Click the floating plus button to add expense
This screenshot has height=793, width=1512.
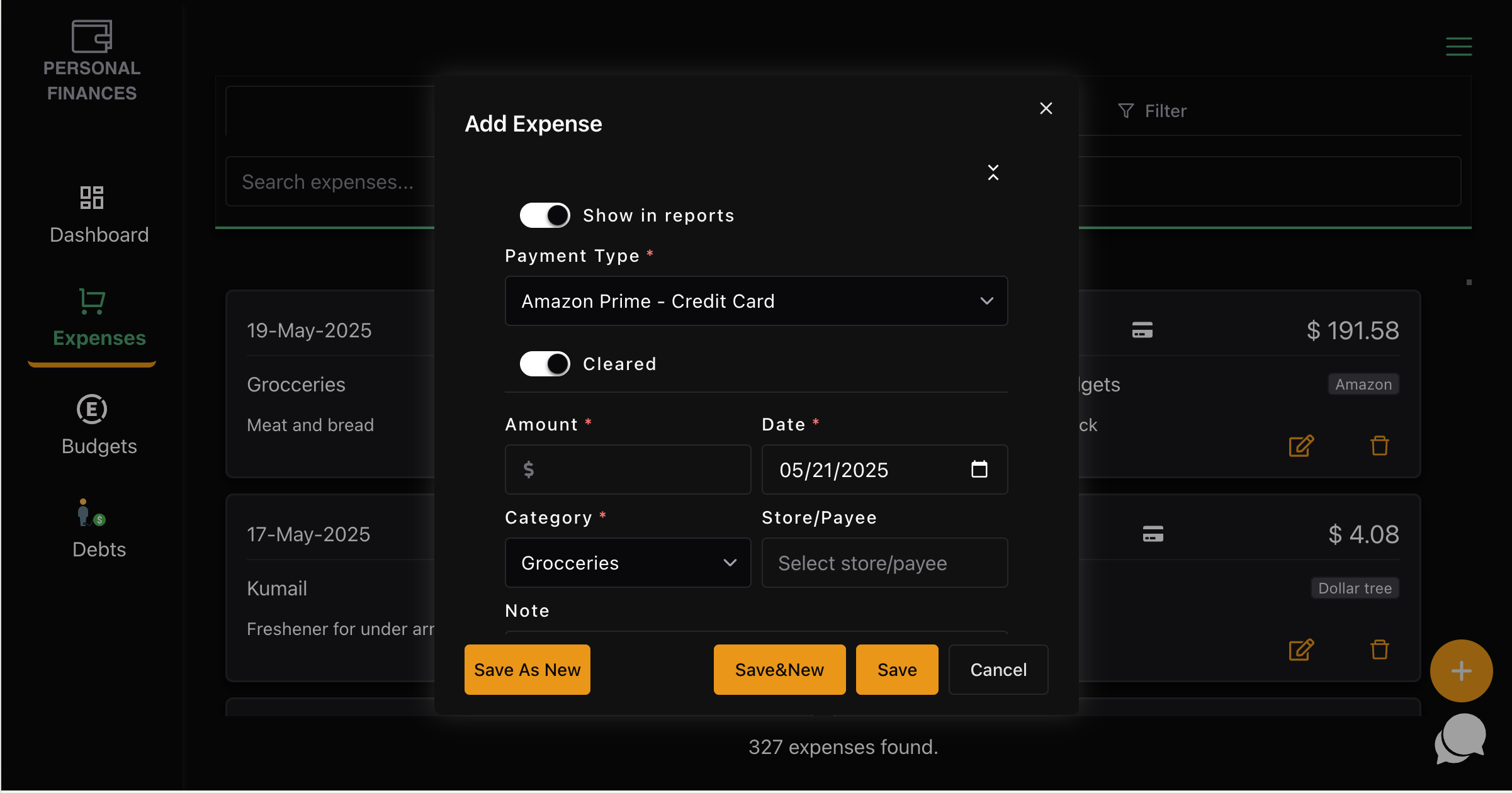coord(1460,671)
